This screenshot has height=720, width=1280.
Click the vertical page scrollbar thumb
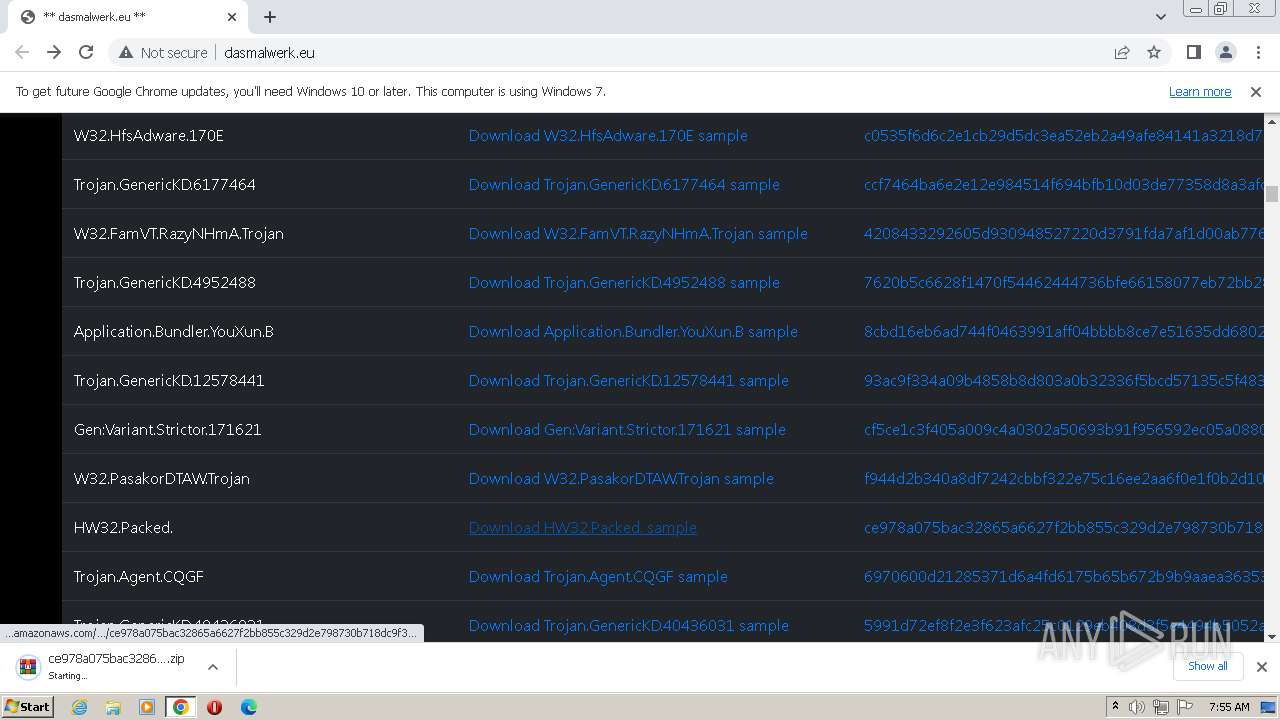(1272, 194)
